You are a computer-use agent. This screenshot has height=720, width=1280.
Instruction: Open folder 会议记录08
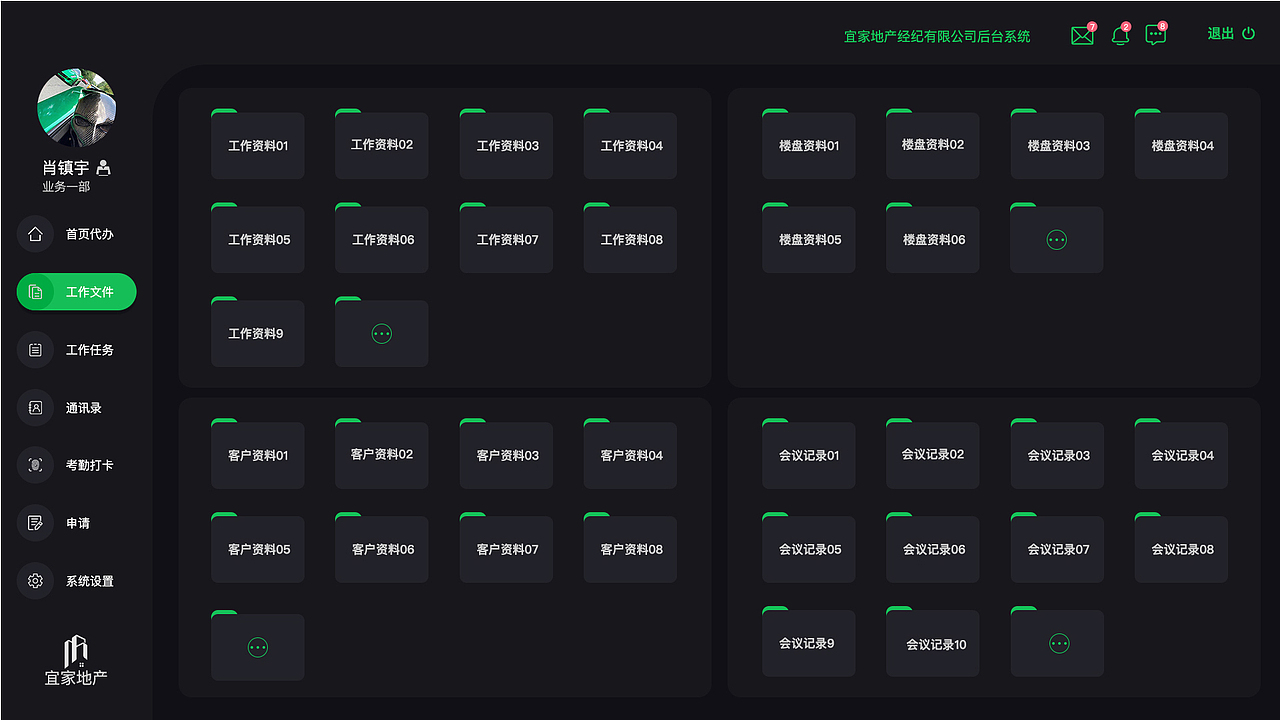1181,548
